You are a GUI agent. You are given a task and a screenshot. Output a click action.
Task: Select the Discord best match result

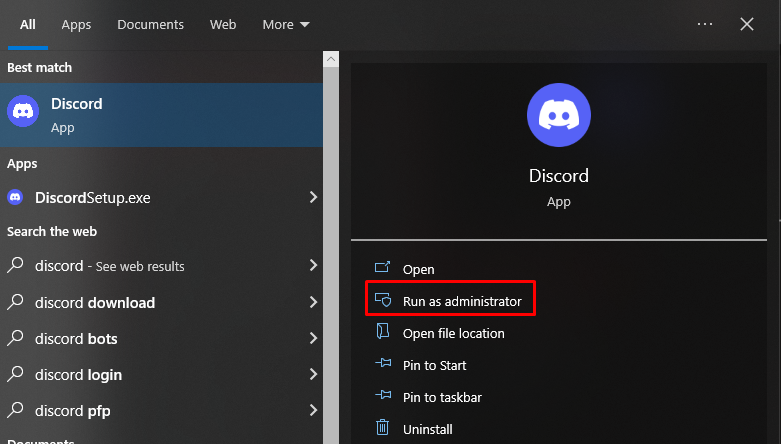point(161,115)
